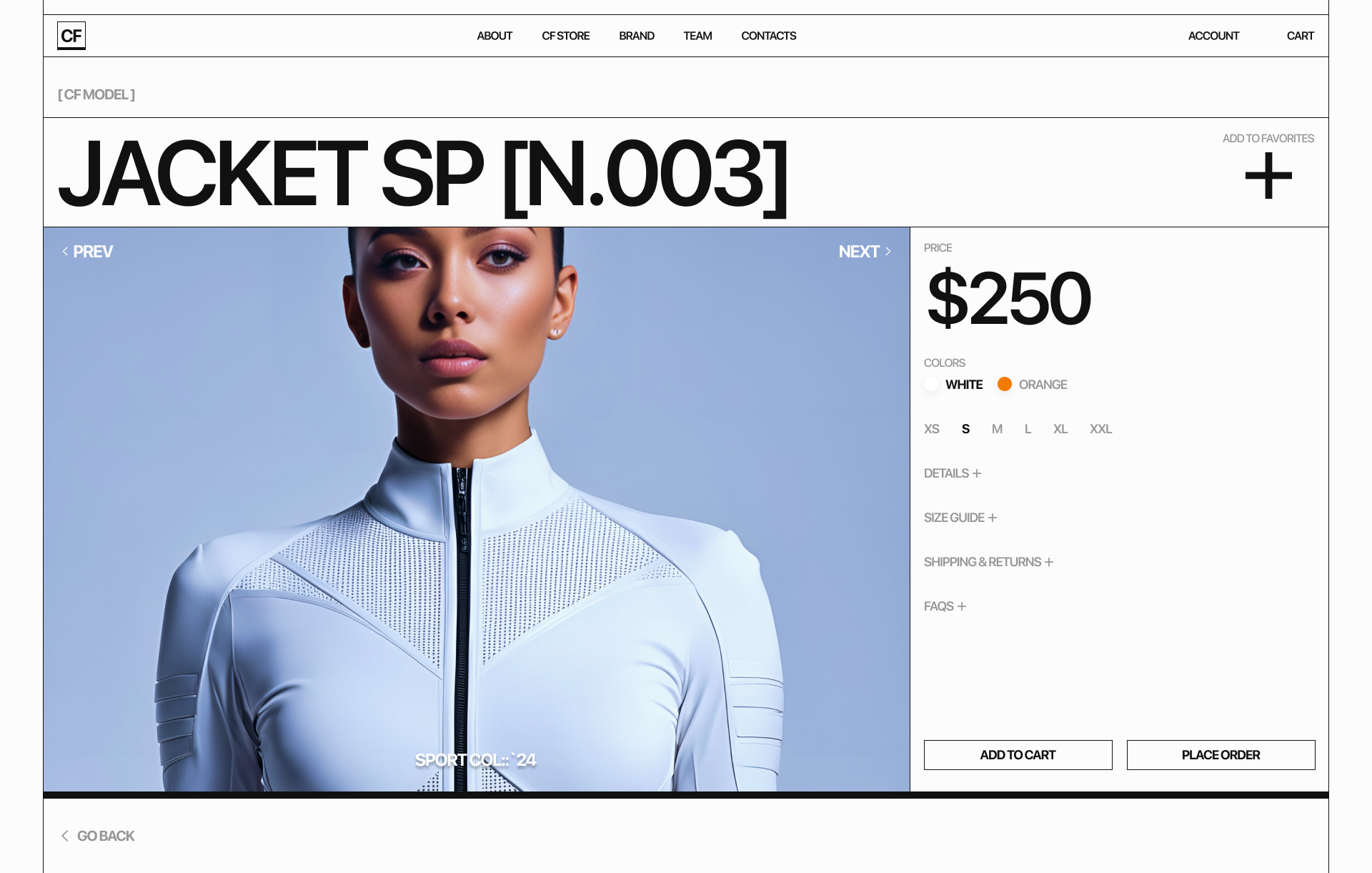
Task: Click the large plus favorites icon
Action: point(1268,175)
